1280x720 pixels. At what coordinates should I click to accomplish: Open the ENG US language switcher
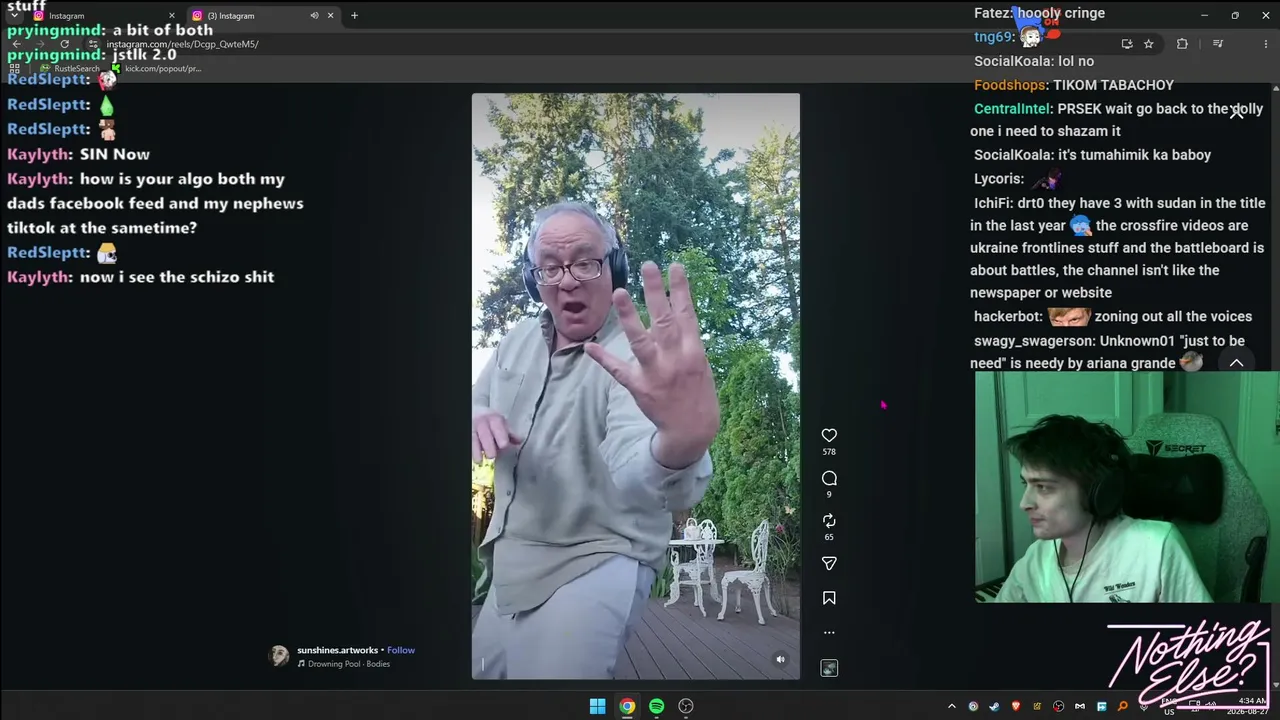click(x=1169, y=707)
